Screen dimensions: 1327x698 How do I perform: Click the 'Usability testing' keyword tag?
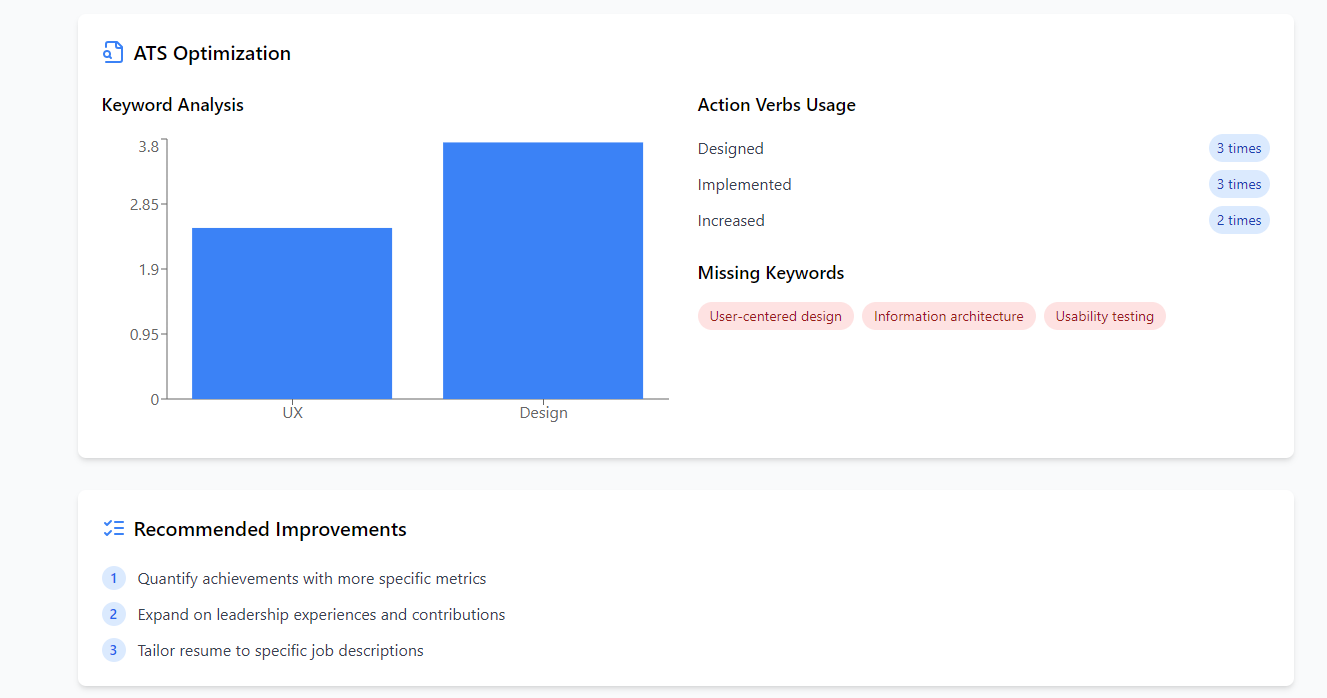pyautogui.click(x=1105, y=316)
